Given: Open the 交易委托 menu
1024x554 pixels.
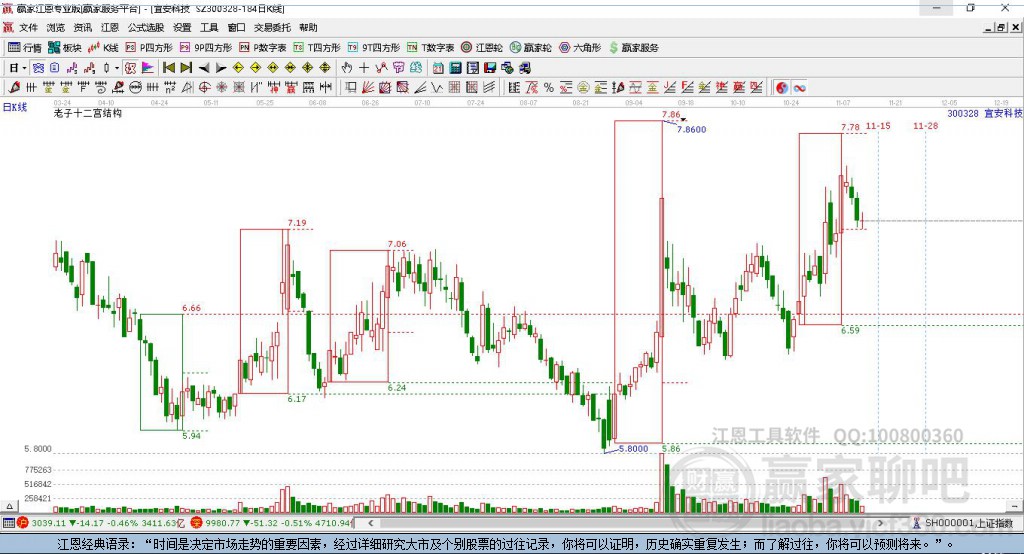Looking at the screenshot, I should 272,27.
